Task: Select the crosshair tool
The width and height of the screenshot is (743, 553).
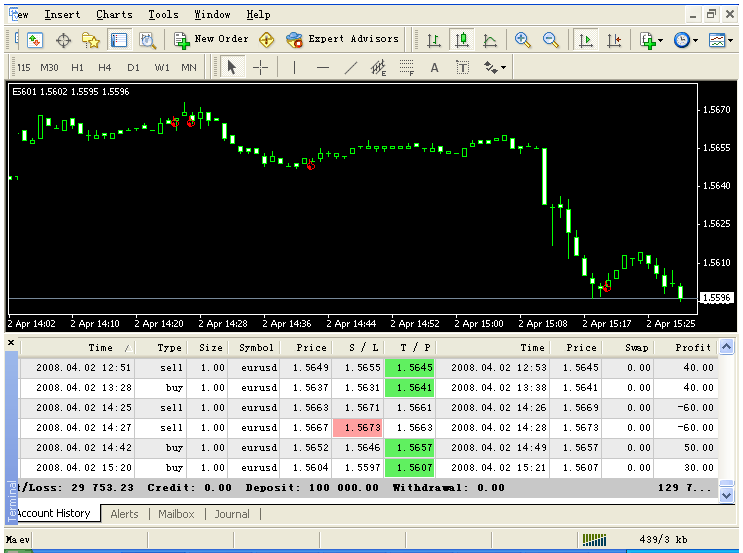Action: click(261, 68)
